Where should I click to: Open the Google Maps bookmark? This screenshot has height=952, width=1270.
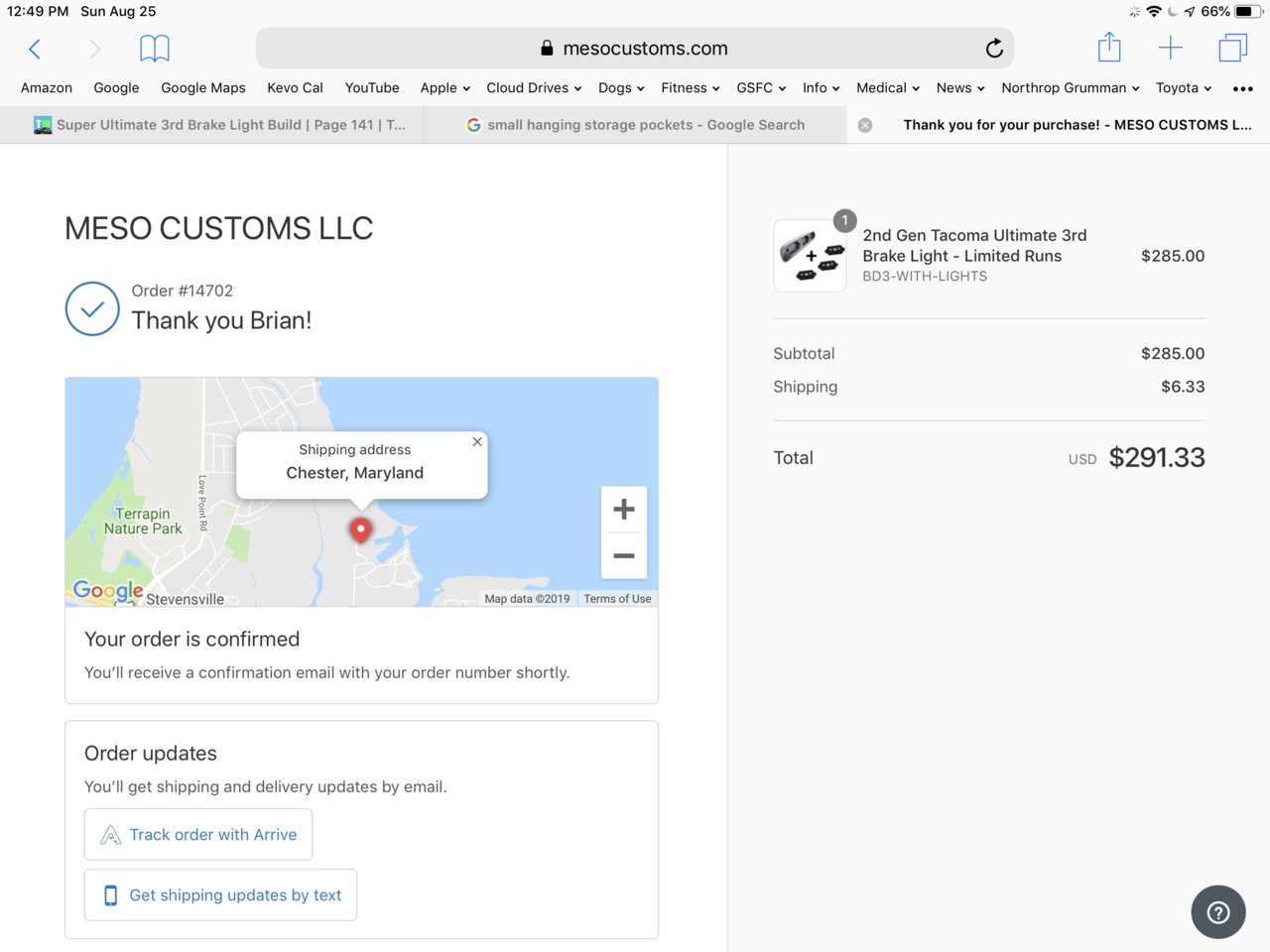(x=203, y=87)
